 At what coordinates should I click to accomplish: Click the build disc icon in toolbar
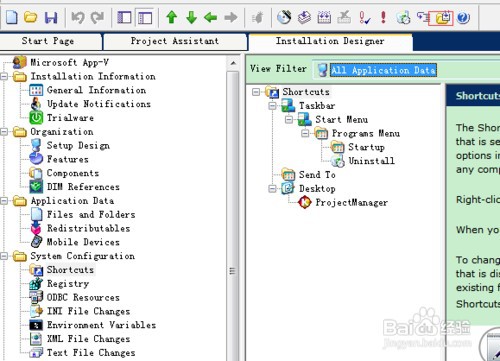click(x=284, y=17)
